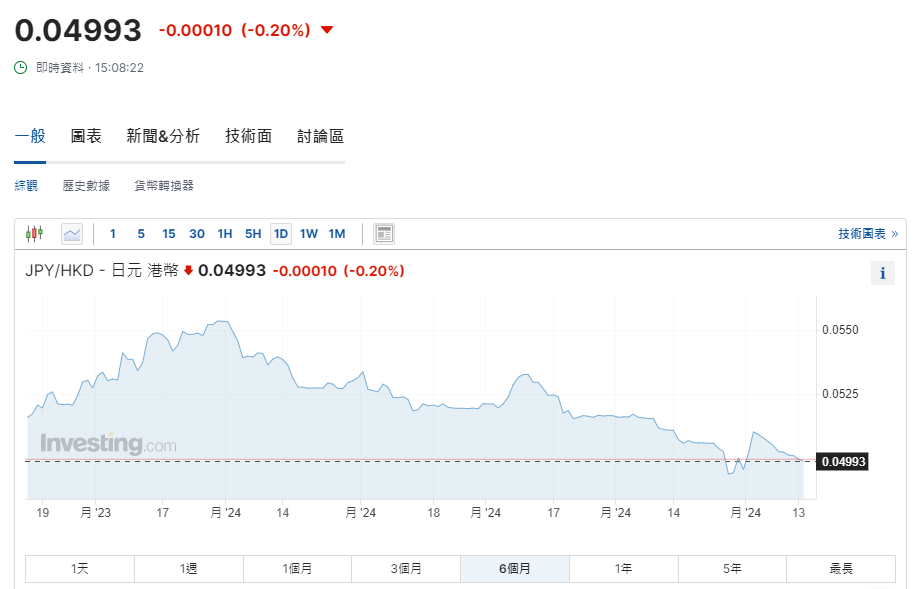Click the red down-triangle price change indicator
The image size is (916, 589).
click(326, 30)
